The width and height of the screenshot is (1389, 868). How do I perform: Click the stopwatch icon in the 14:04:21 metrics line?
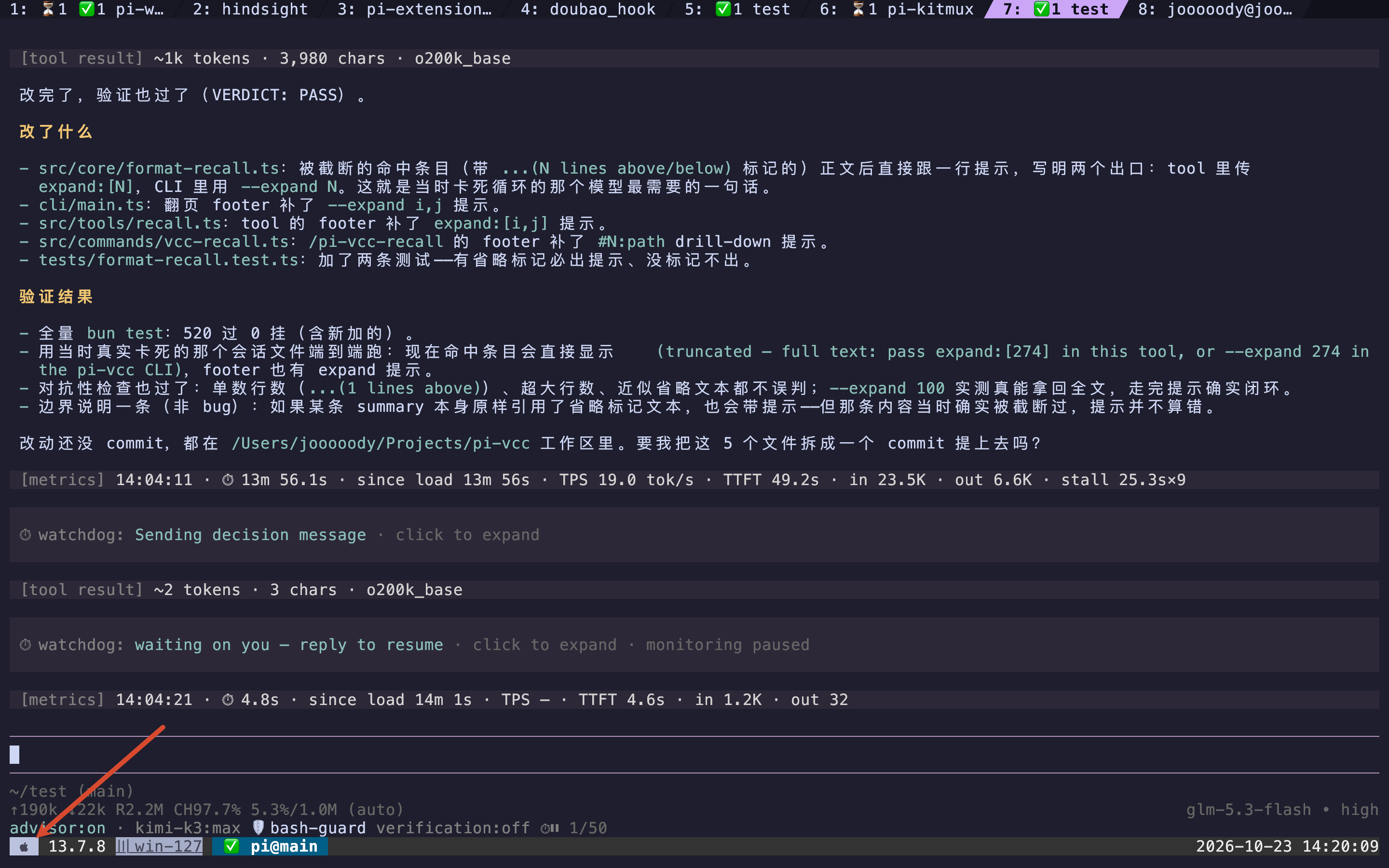[228, 700]
